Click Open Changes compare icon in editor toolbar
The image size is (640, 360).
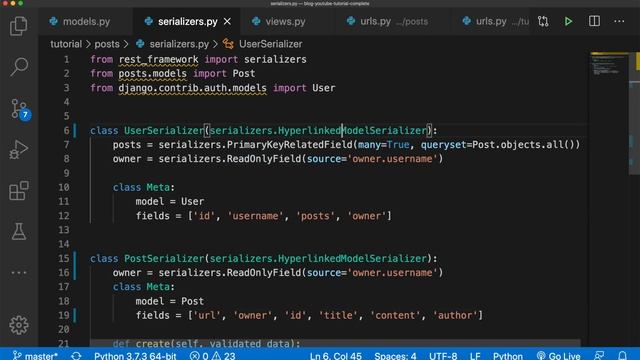(543, 21)
